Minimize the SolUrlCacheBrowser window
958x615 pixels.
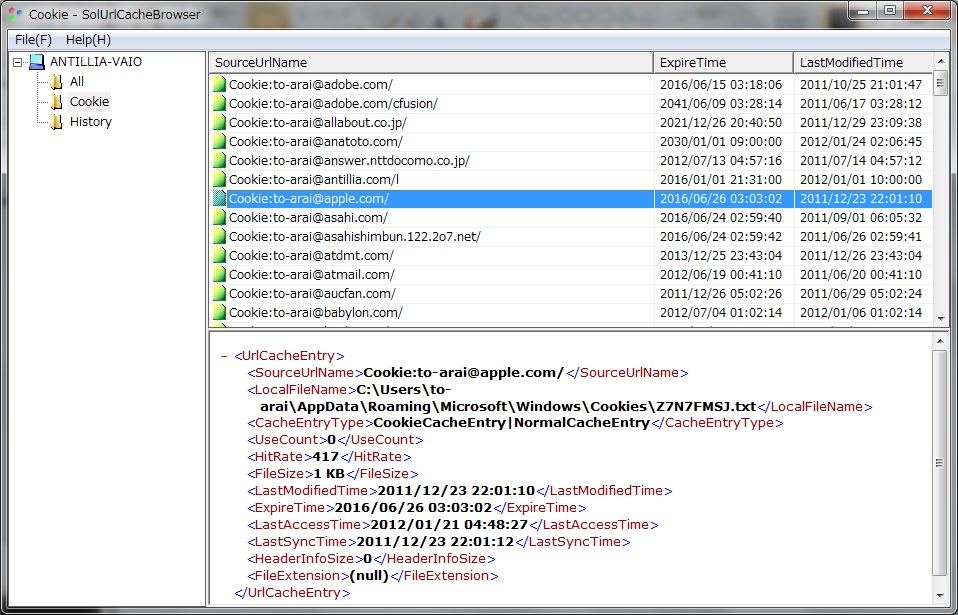click(x=863, y=10)
